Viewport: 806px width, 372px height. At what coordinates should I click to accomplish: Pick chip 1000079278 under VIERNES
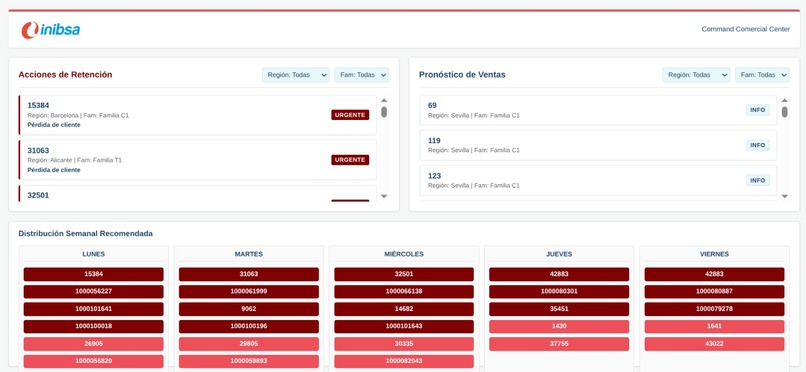715,309
